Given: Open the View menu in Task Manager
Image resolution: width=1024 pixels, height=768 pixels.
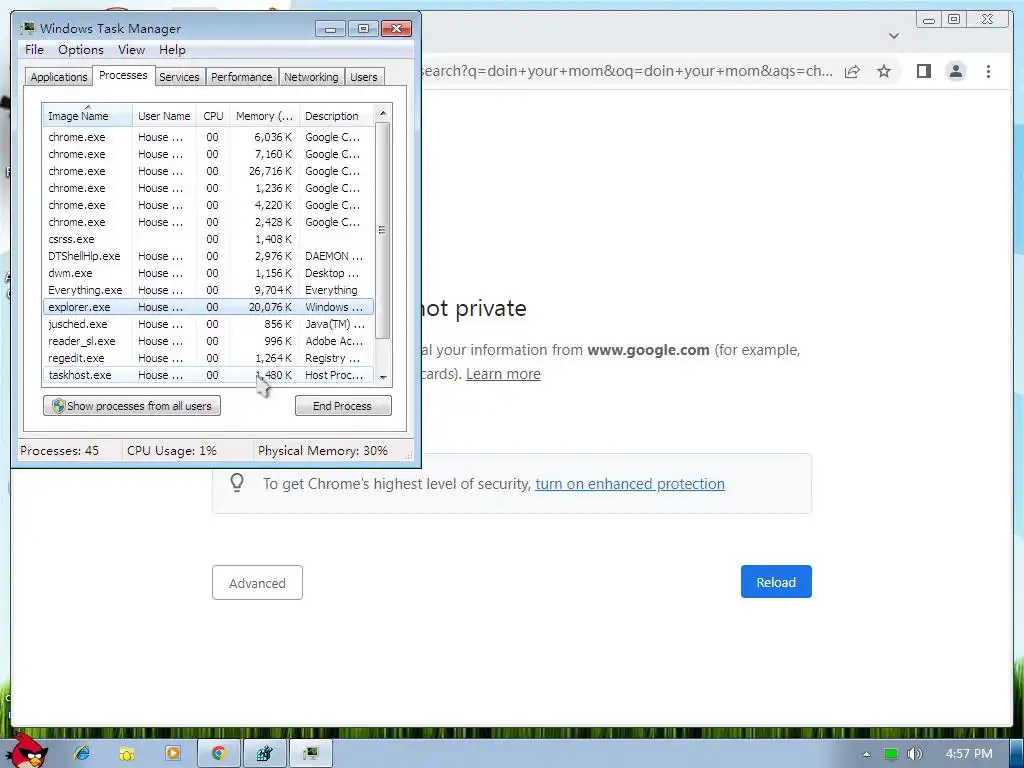Looking at the screenshot, I should point(131,50).
